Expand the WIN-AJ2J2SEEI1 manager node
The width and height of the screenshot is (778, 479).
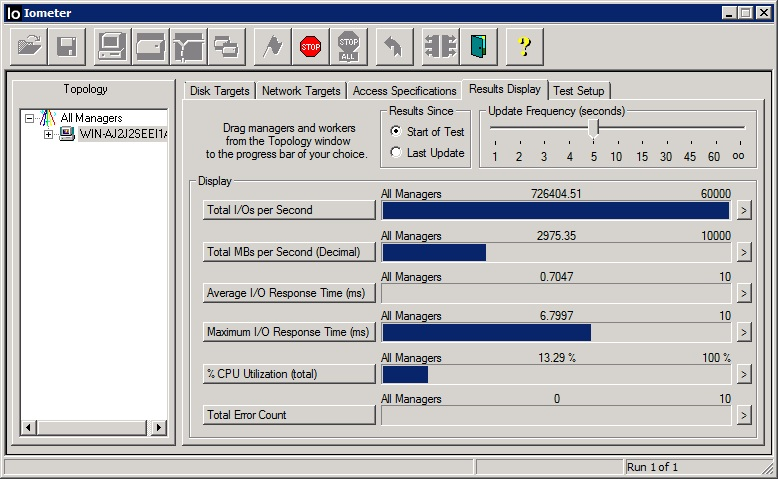(48, 134)
